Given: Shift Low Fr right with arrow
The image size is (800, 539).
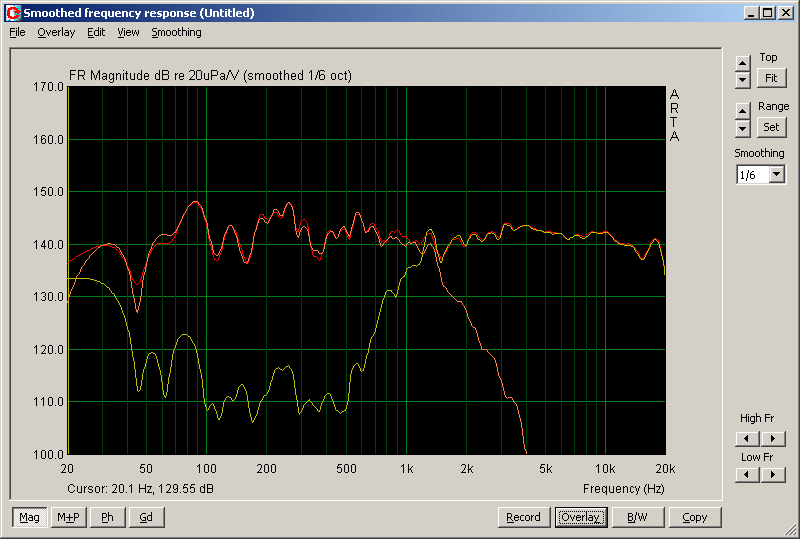Looking at the screenshot, I should (x=772, y=475).
